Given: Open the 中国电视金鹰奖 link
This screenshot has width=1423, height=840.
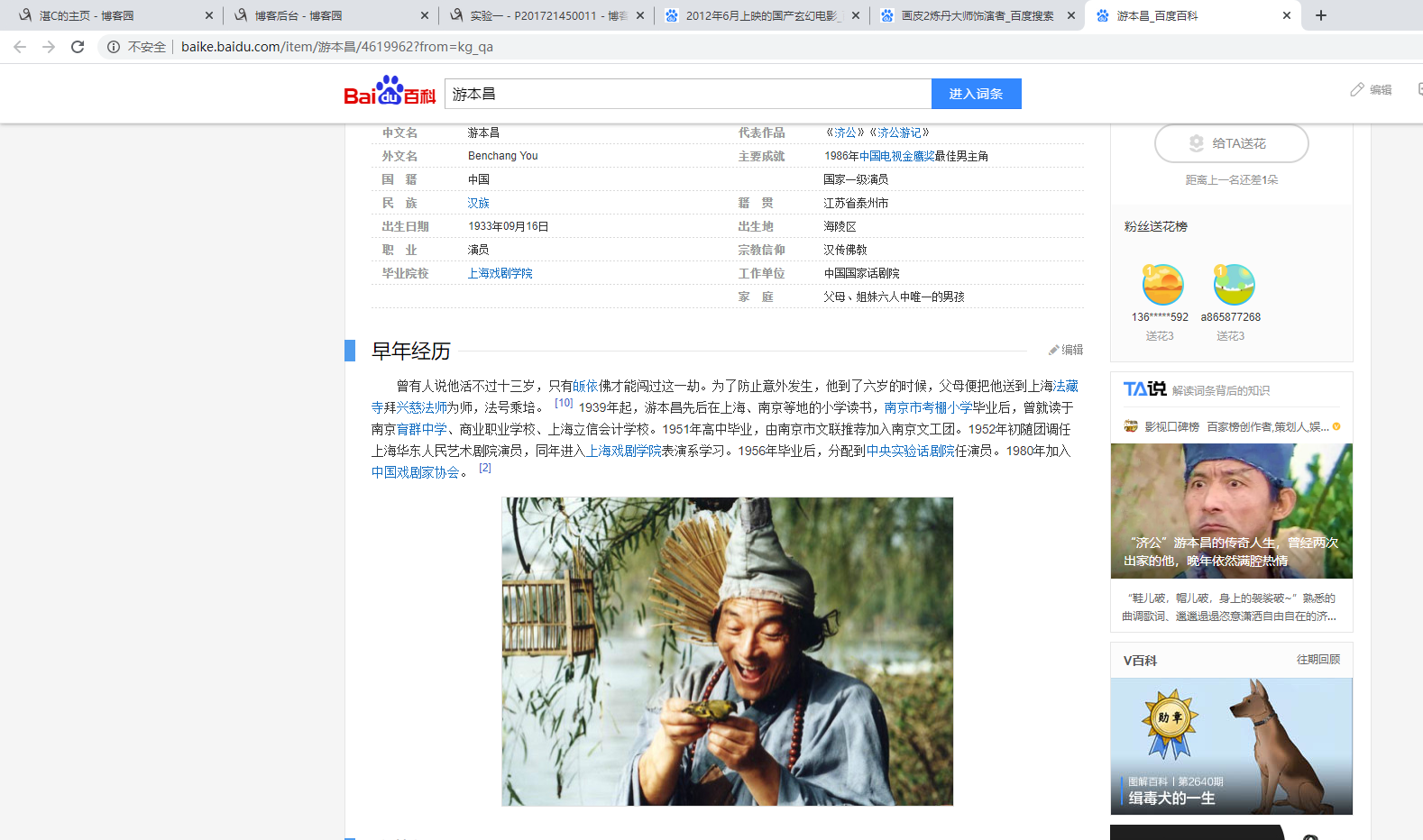Looking at the screenshot, I should tap(896, 156).
